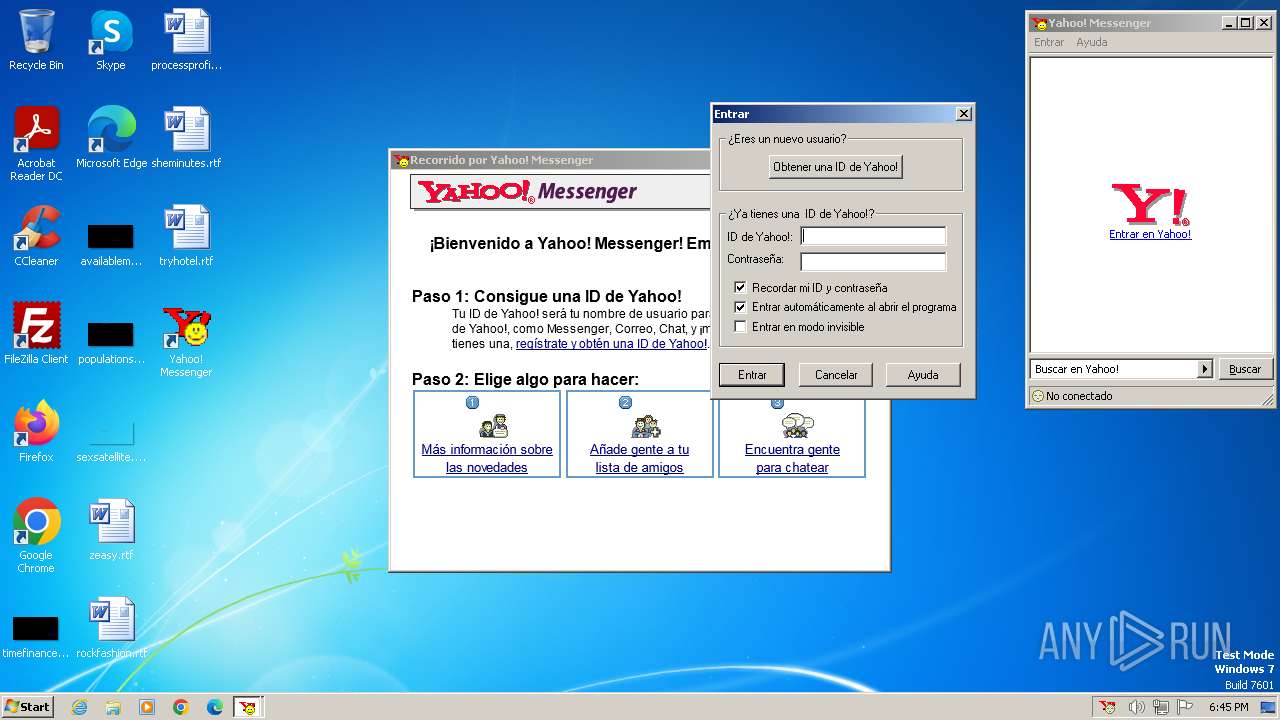
Task: Select the populations desktop file icon
Action: pos(111,341)
